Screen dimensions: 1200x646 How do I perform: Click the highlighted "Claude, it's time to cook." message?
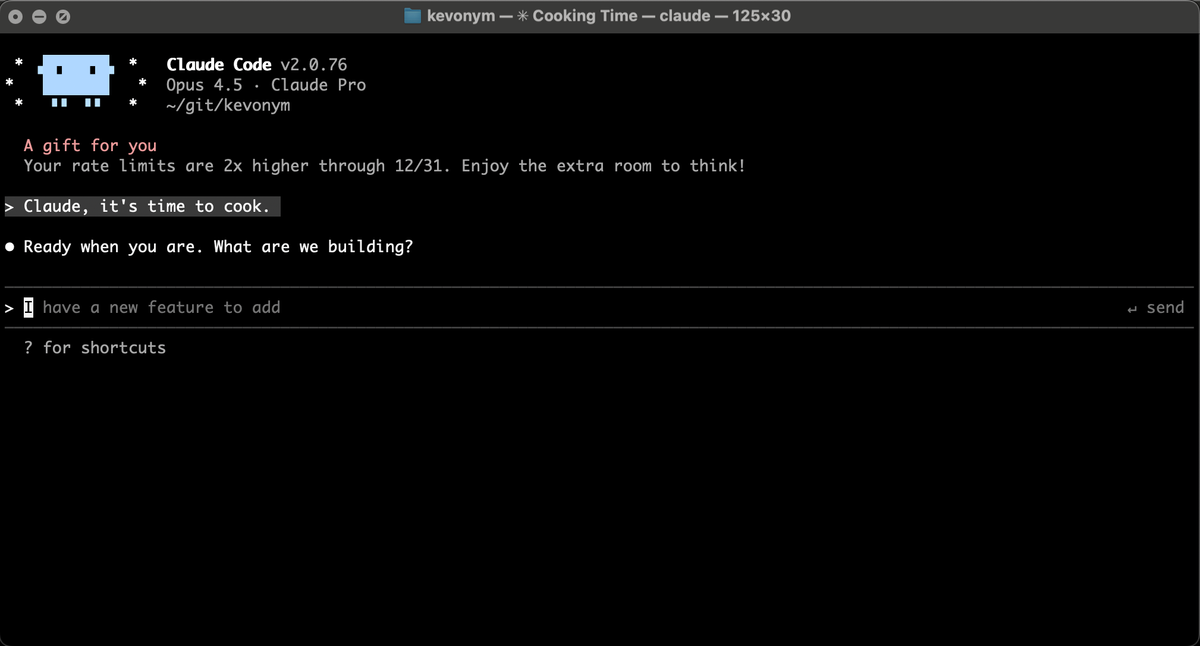(x=146, y=207)
